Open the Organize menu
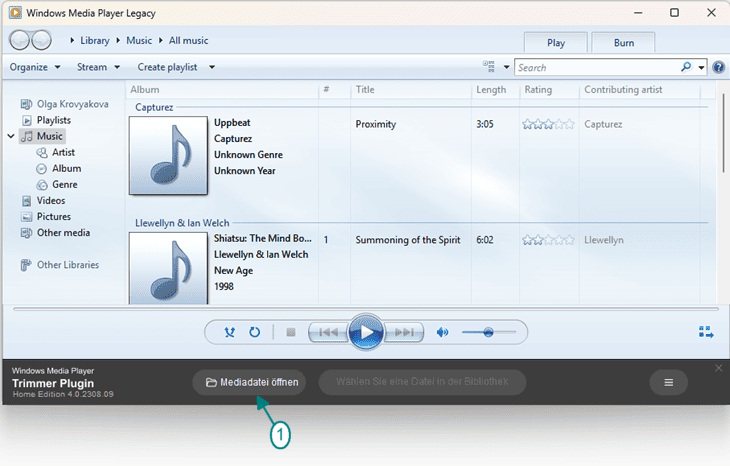The image size is (730, 466). [x=35, y=67]
